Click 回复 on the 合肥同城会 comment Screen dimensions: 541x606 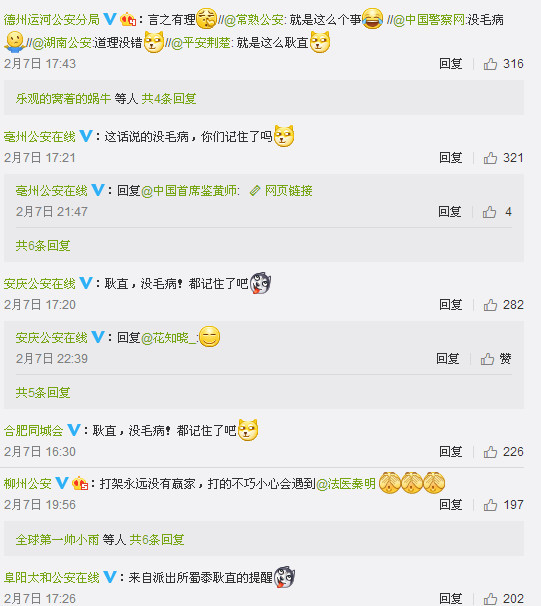[x=451, y=452]
